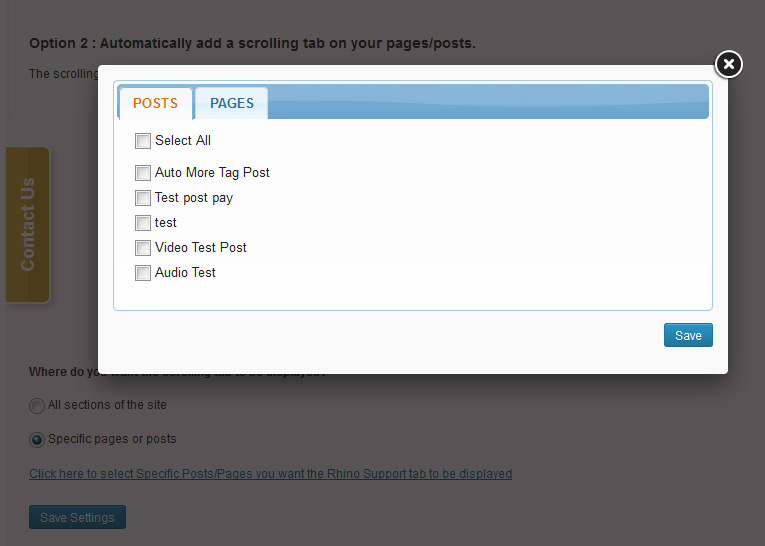Select the POSTS tab
The height and width of the screenshot is (546, 765).
[156, 103]
